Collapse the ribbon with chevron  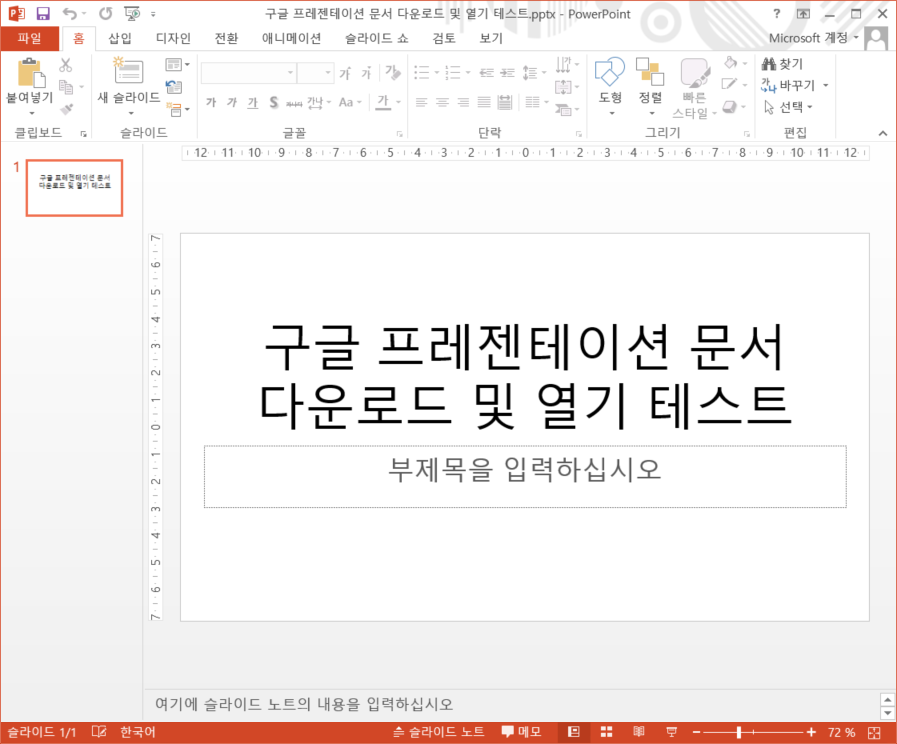coord(883,133)
